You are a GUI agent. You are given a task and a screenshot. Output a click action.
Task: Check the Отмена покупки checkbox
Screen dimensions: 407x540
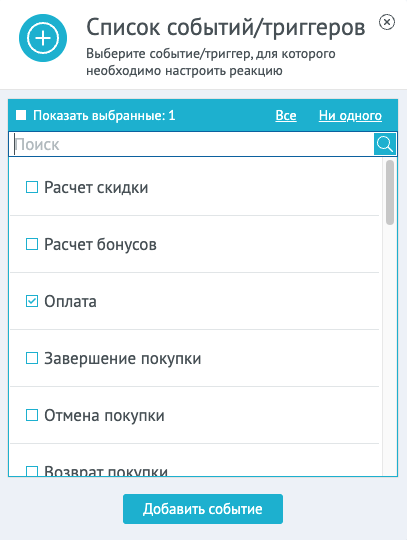[32, 415]
